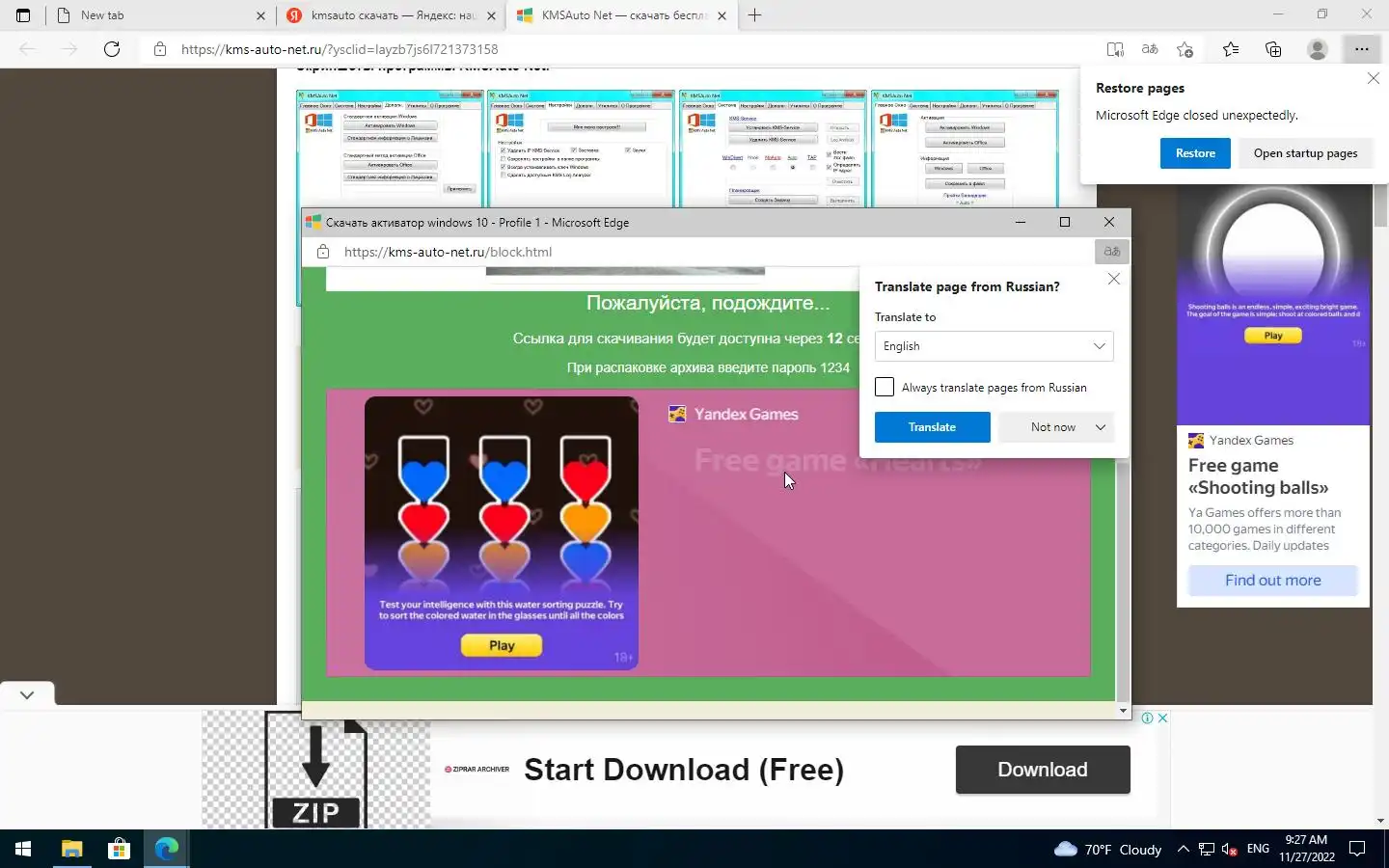
Task: Open the profile avatar icon
Action: tap(1317, 49)
